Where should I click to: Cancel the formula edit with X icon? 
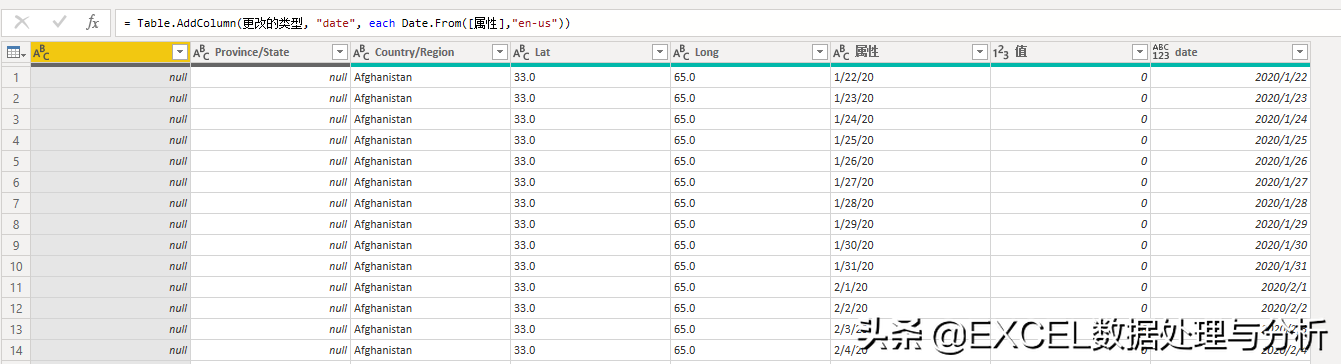[x=21, y=21]
